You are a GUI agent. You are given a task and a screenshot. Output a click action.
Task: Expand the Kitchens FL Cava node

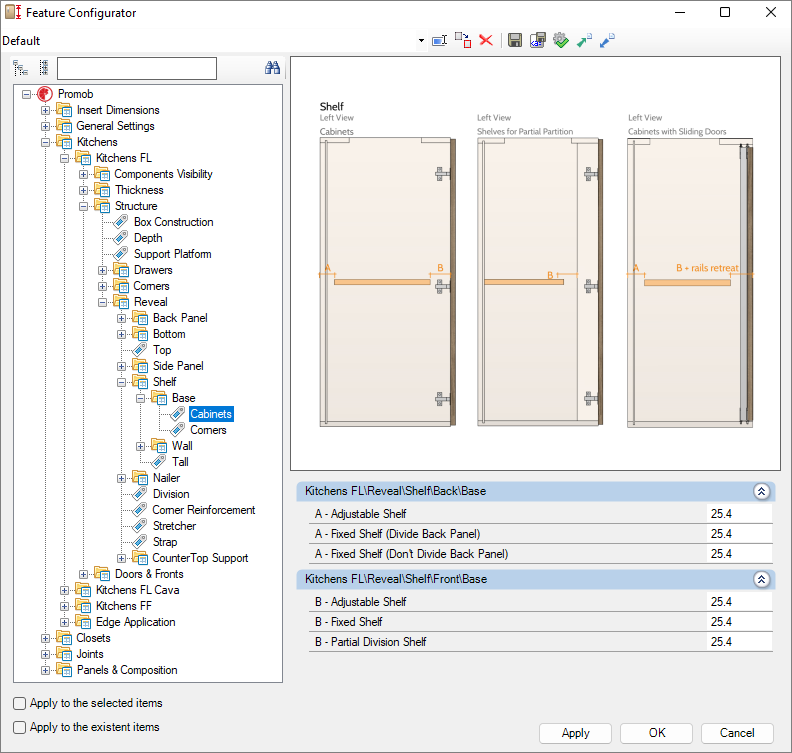(x=64, y=590)
